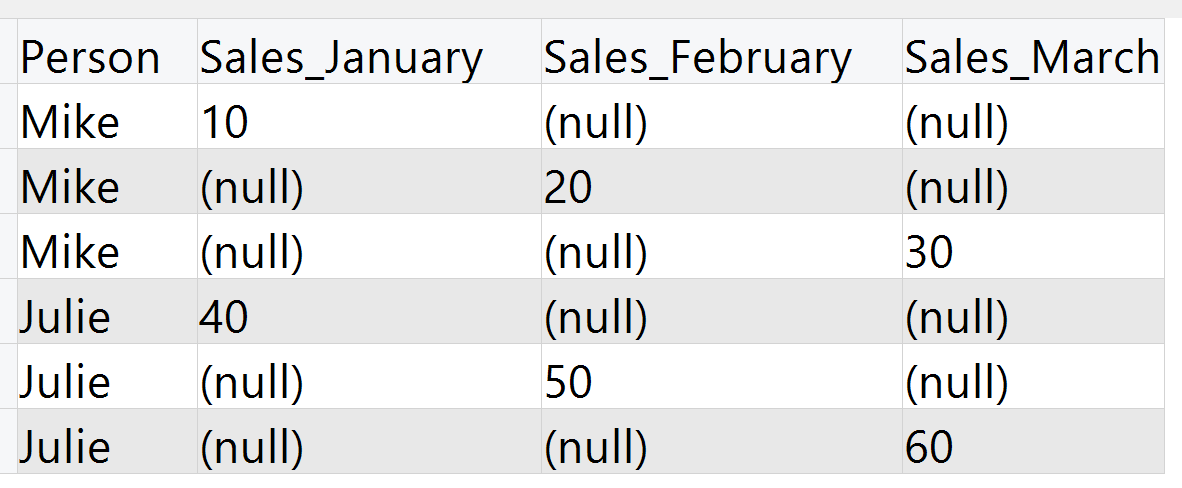Viewport: 1182px width, 488px height.
Task: Click Sales_January null in last Julie row
Action: [x=369, y=440]
